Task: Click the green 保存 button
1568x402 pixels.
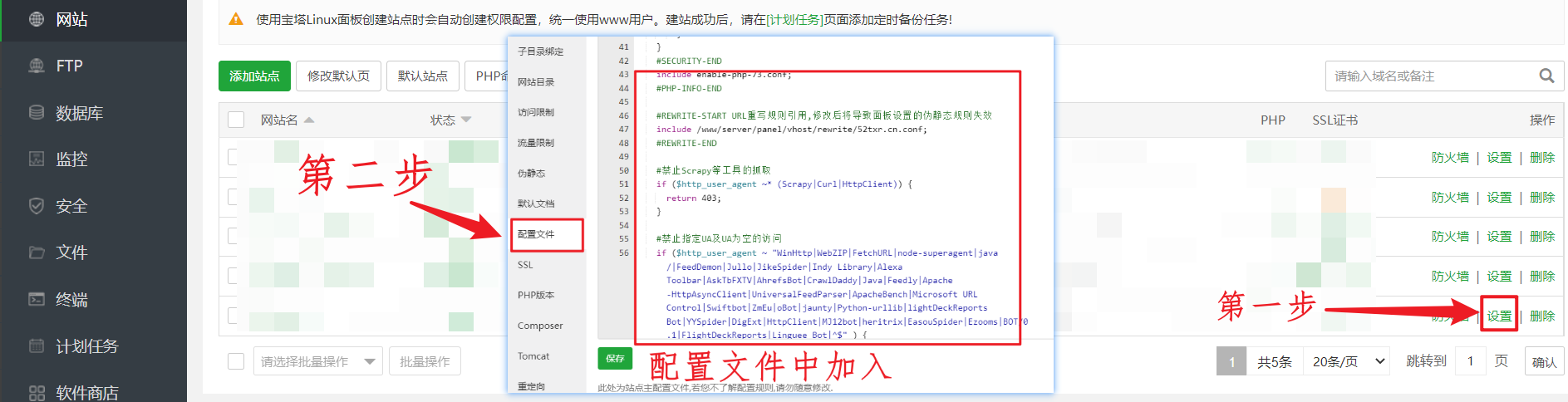Action: point(615,358)
